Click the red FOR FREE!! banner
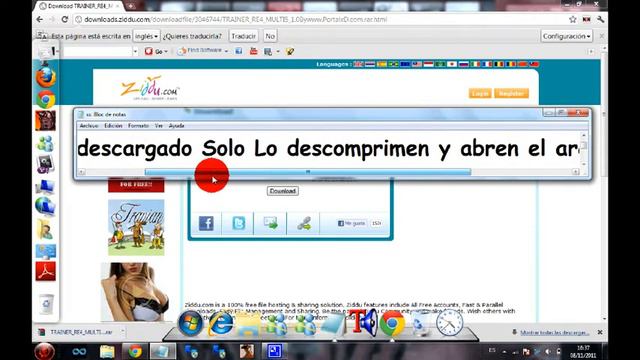640x360 pixels. (x=136, y=185)
